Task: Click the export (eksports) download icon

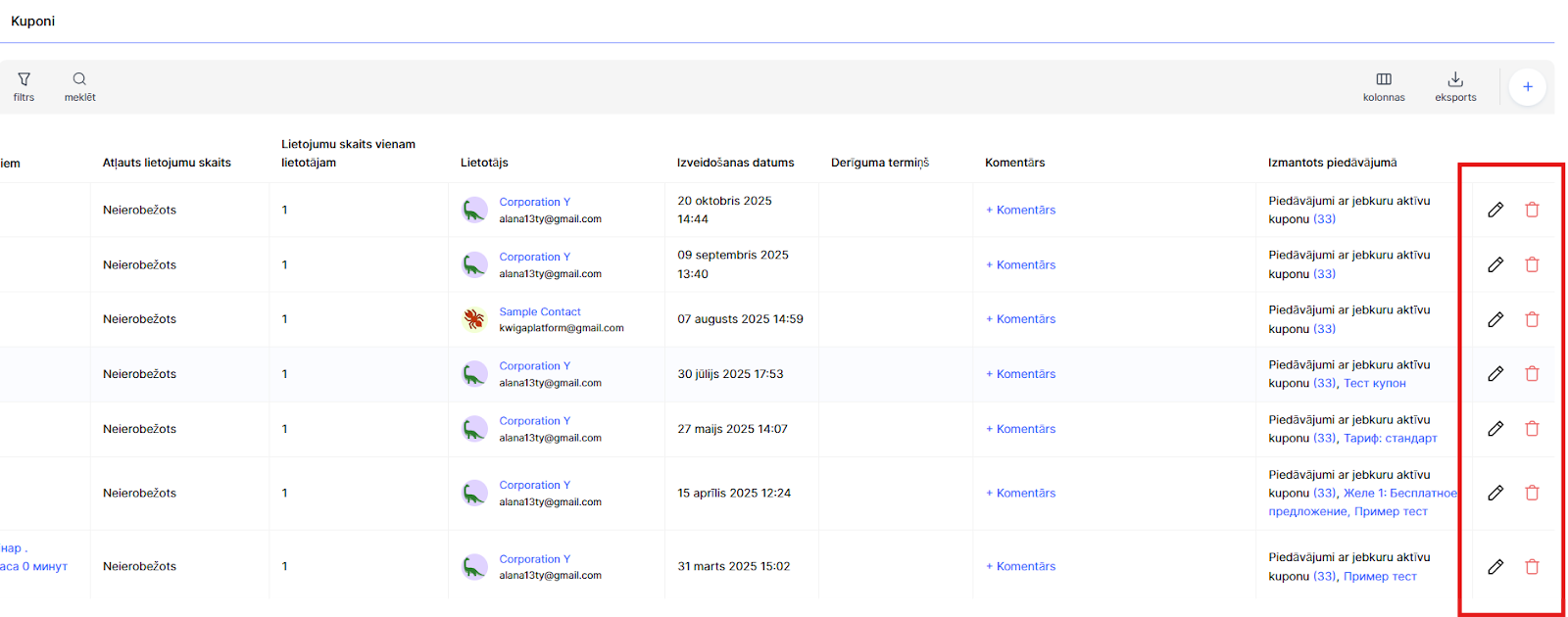Action: pyautogui.click(x=1455, y=79)
